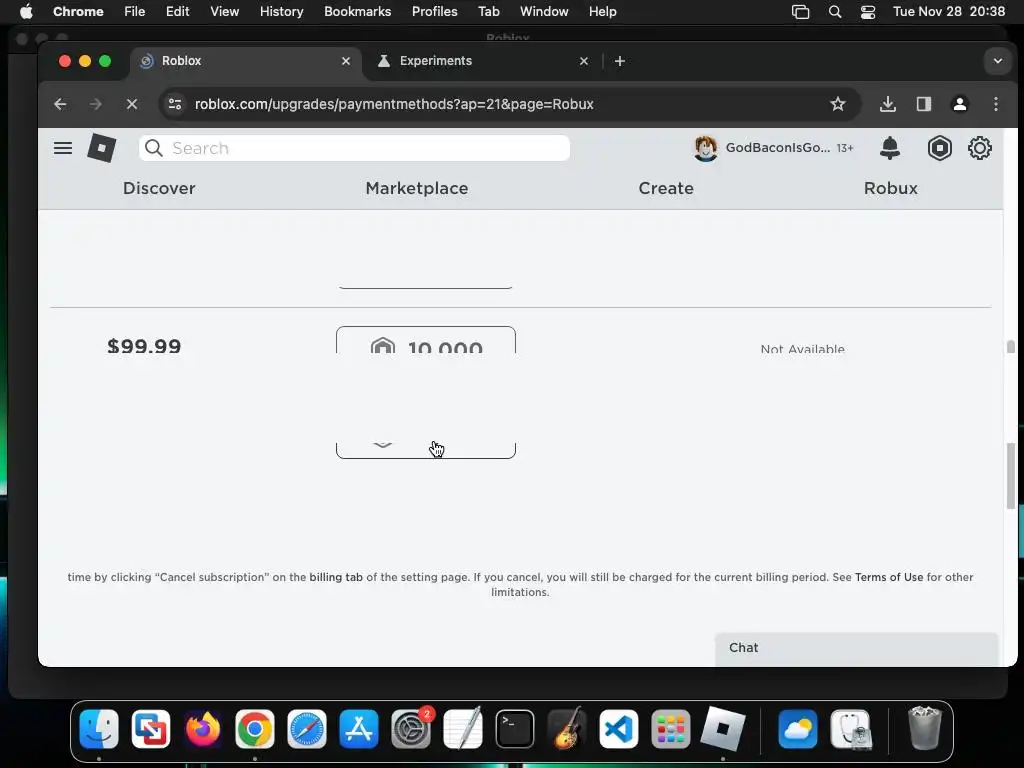Click the $99.99 price text
Viewport: 1024px width, 768px height.
[x=144, y=345]
